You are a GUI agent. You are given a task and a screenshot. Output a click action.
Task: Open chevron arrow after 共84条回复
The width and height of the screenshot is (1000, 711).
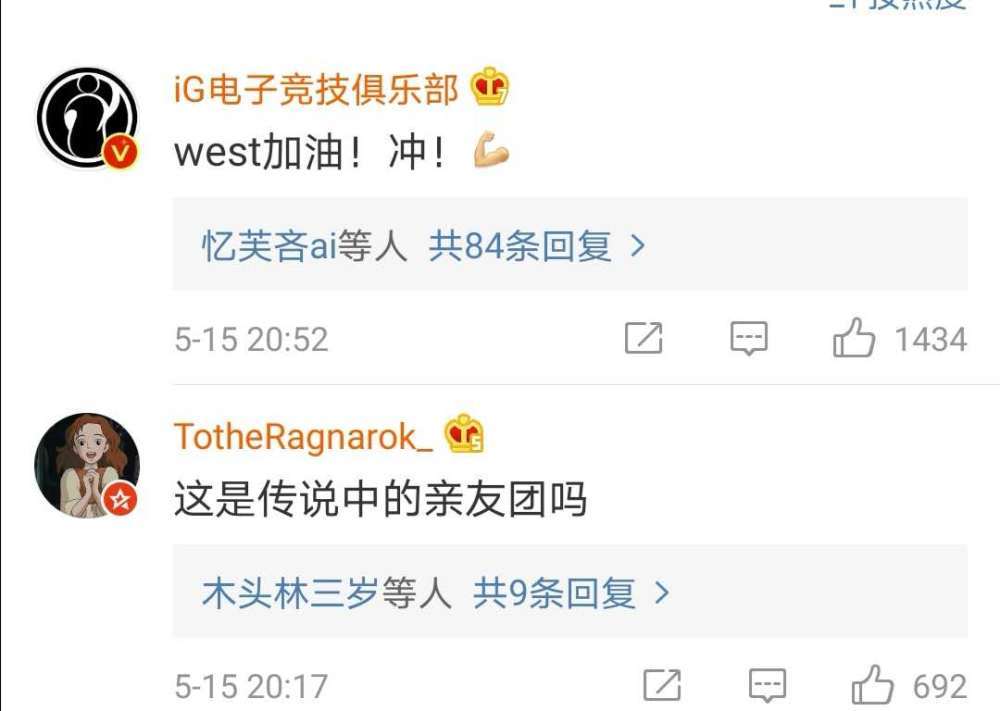pyautogui.click(x=637, y=246)
